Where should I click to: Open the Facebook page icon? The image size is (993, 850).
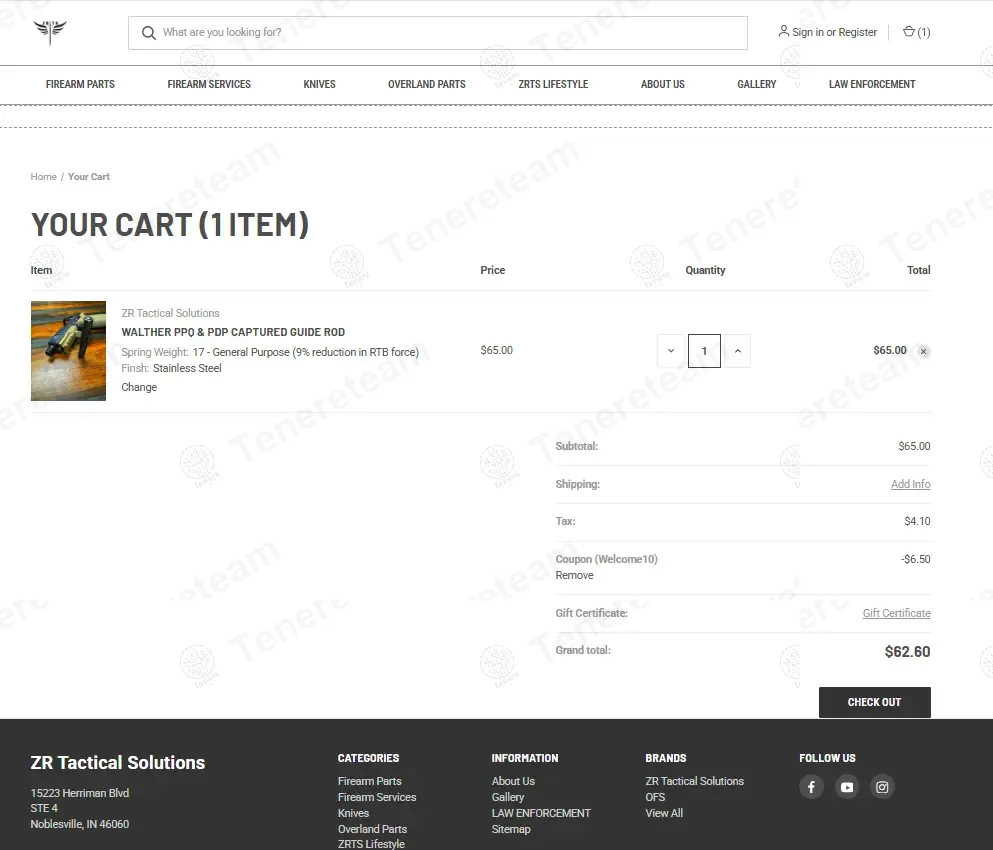coord(811,787)
